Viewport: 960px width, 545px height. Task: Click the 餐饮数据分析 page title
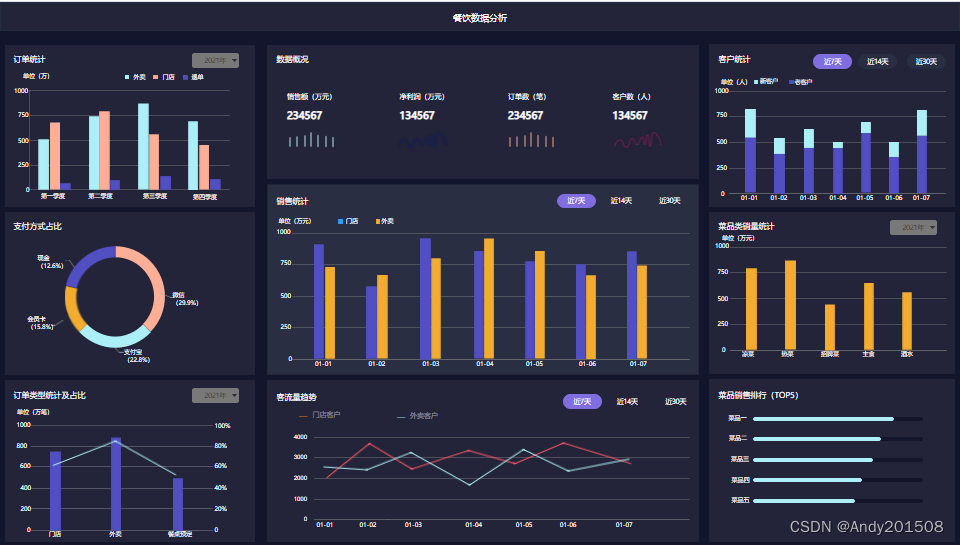point(480,18)
